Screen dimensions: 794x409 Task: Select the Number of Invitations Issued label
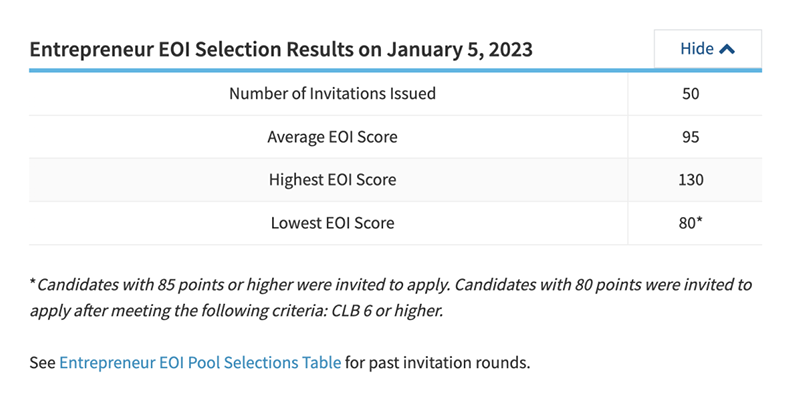click(x=332, y=95)
